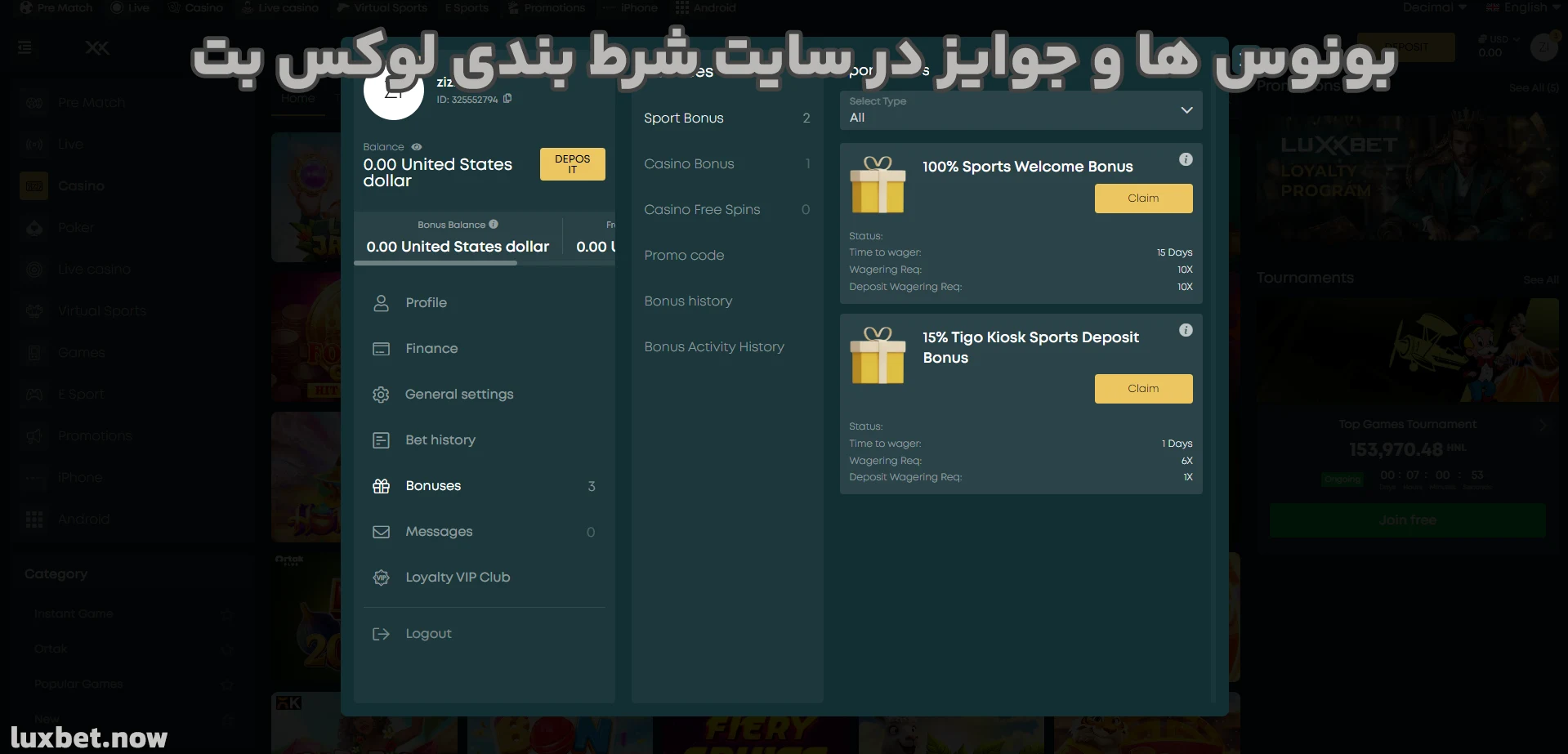This screenshot has width=1568, height=754.
Task: Favorite the Ortak category
Action: (x=226, y=648)
